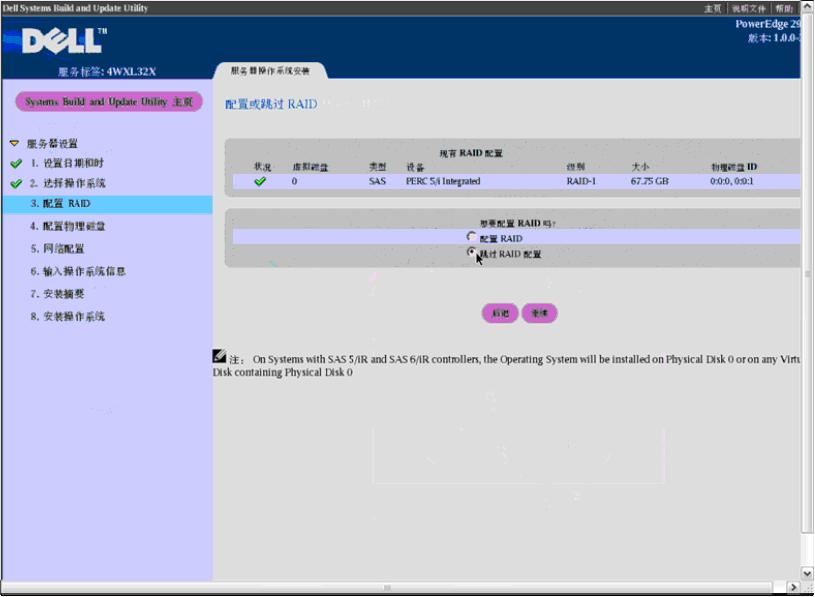Screen dimensions: 815x597
Task: Click the green status checkmark in RAID table
Action: tap(260, 181)
